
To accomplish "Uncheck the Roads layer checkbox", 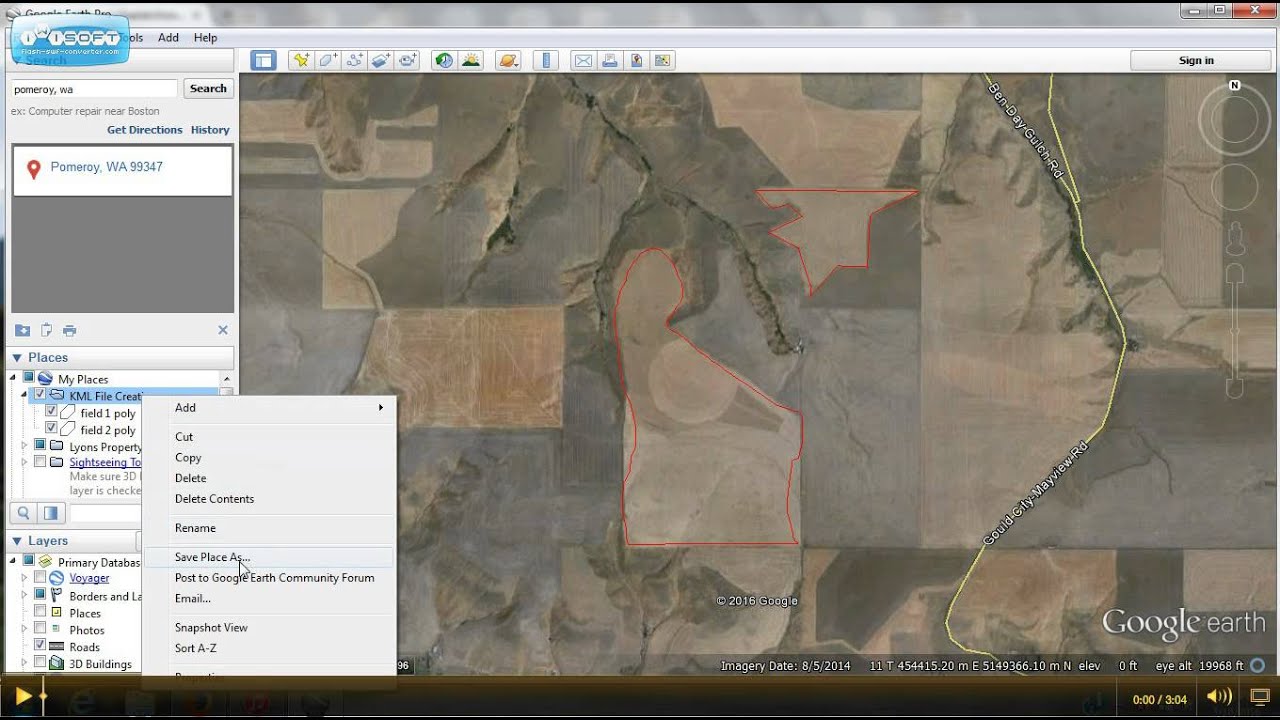I will (x=40, y=646).
